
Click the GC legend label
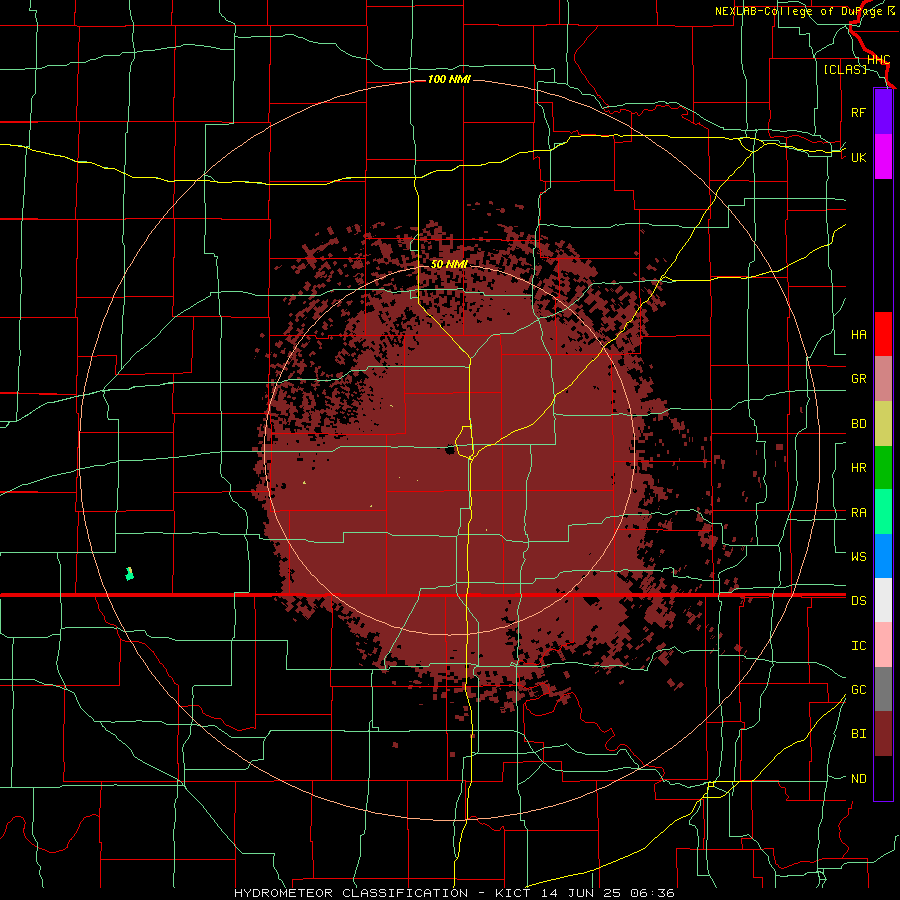[x=858, y=690]
